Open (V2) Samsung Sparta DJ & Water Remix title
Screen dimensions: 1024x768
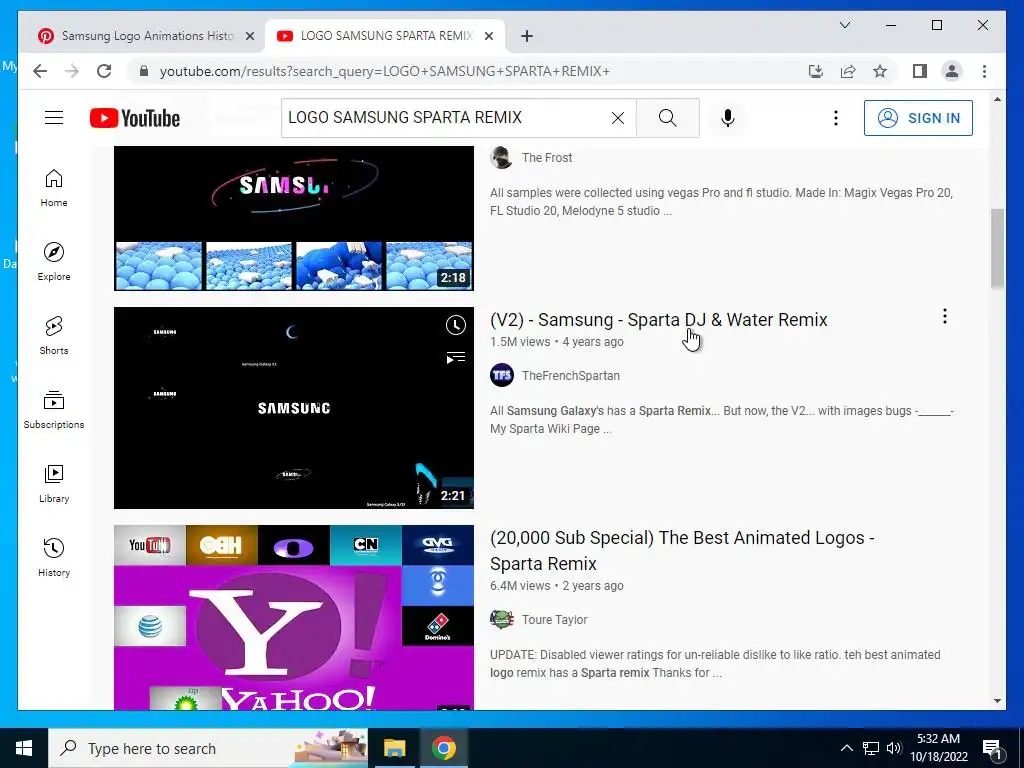pyautogui.click(x=658, y=320)
